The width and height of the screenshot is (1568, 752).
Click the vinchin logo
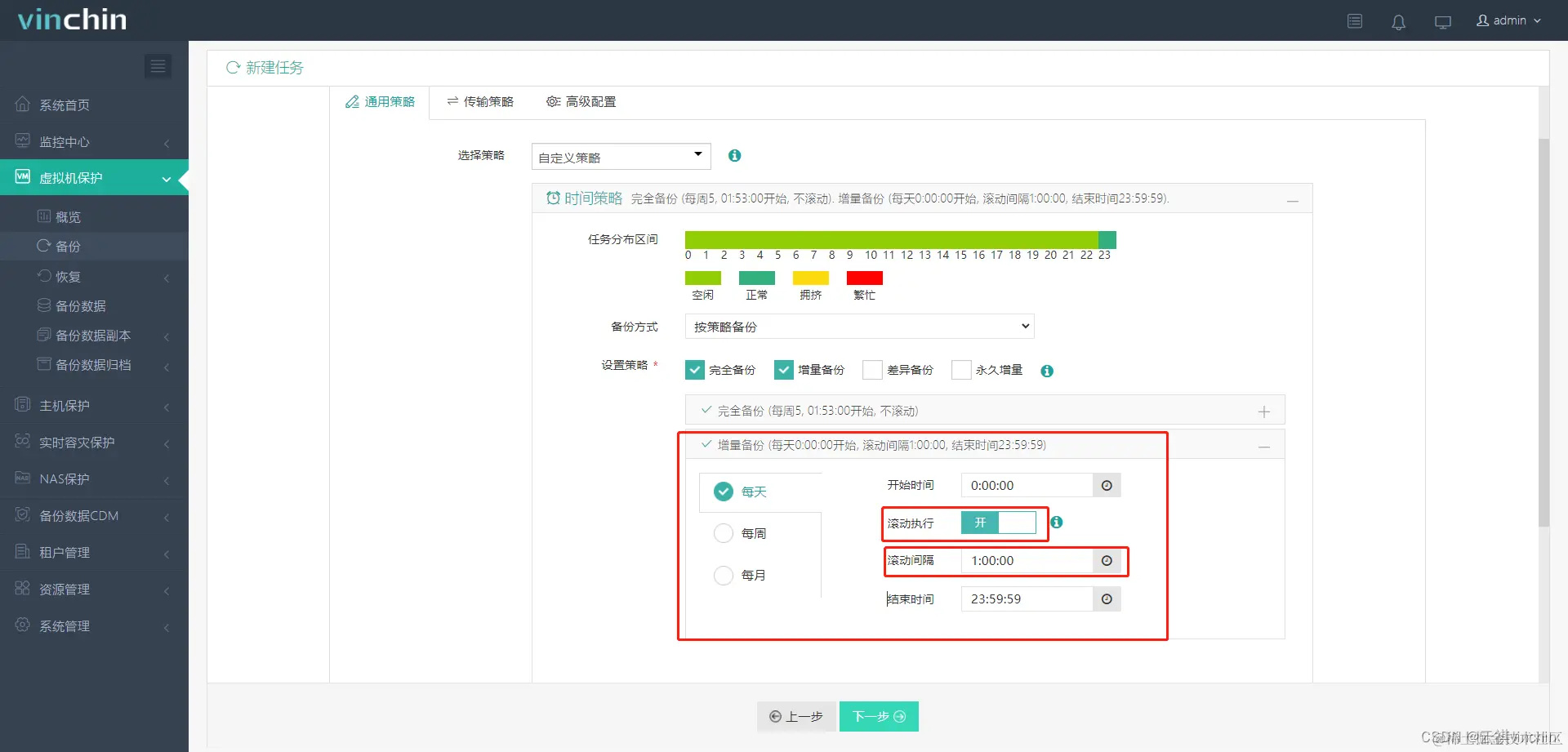pos(72,19)
